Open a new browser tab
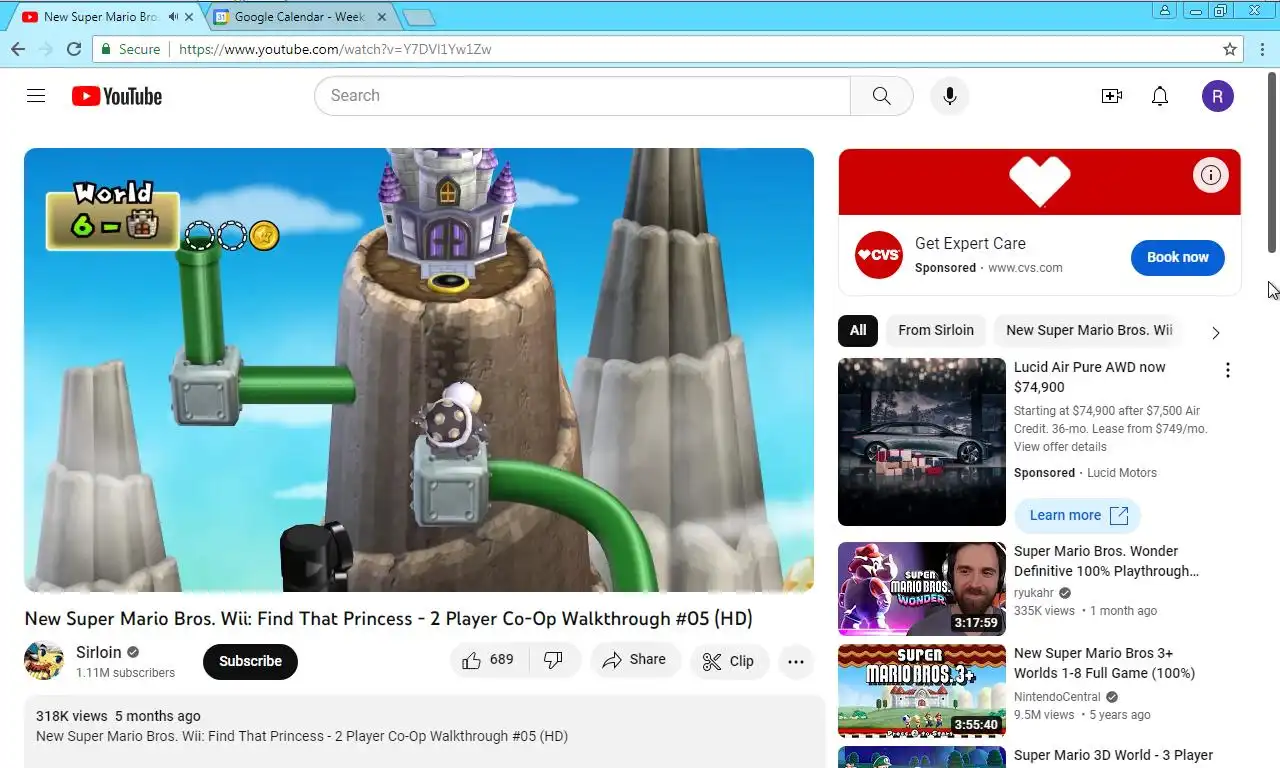Screen dimensions: 1280x768 418,17
